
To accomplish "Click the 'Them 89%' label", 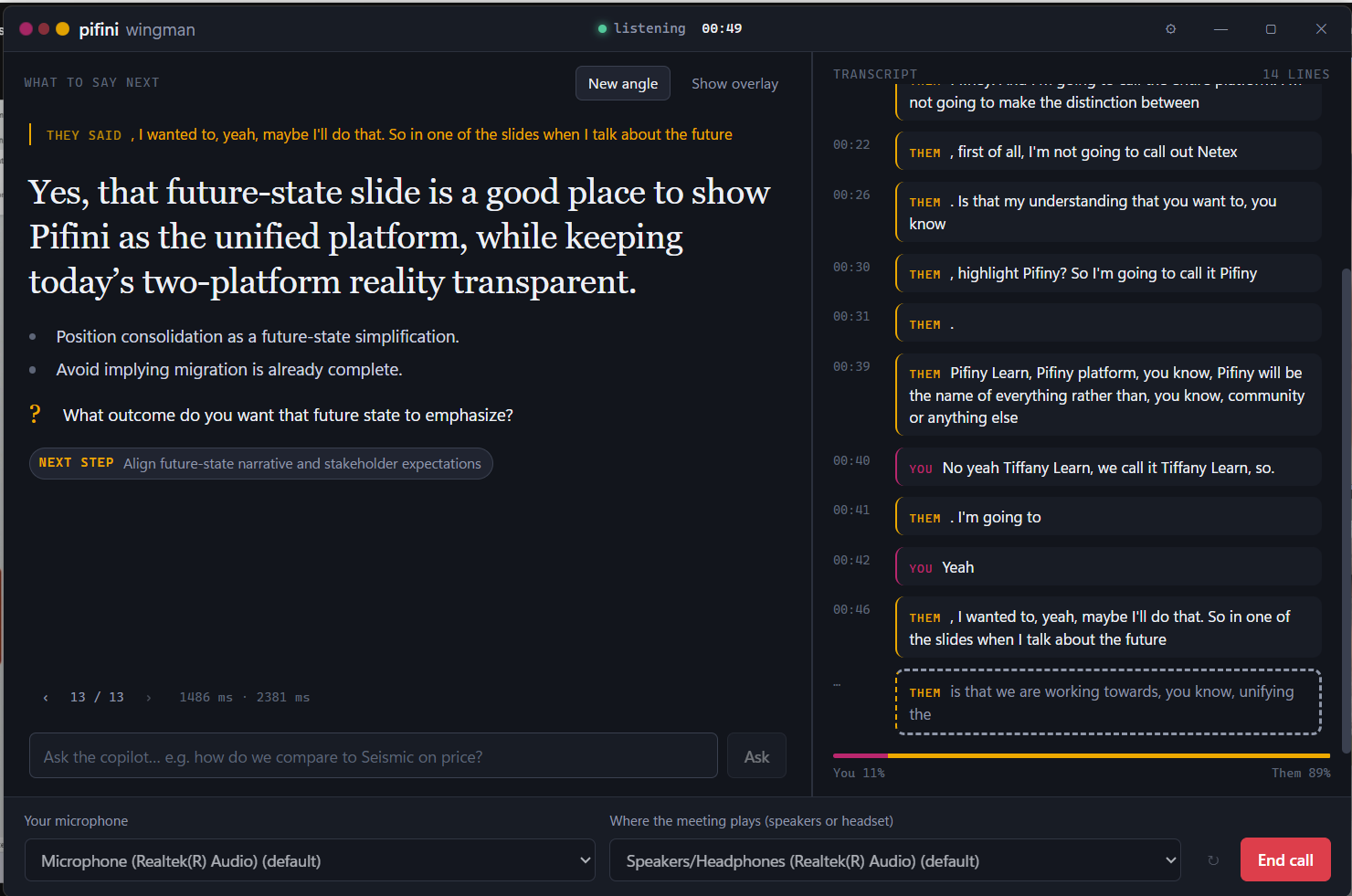I will tap(1301, 773).
